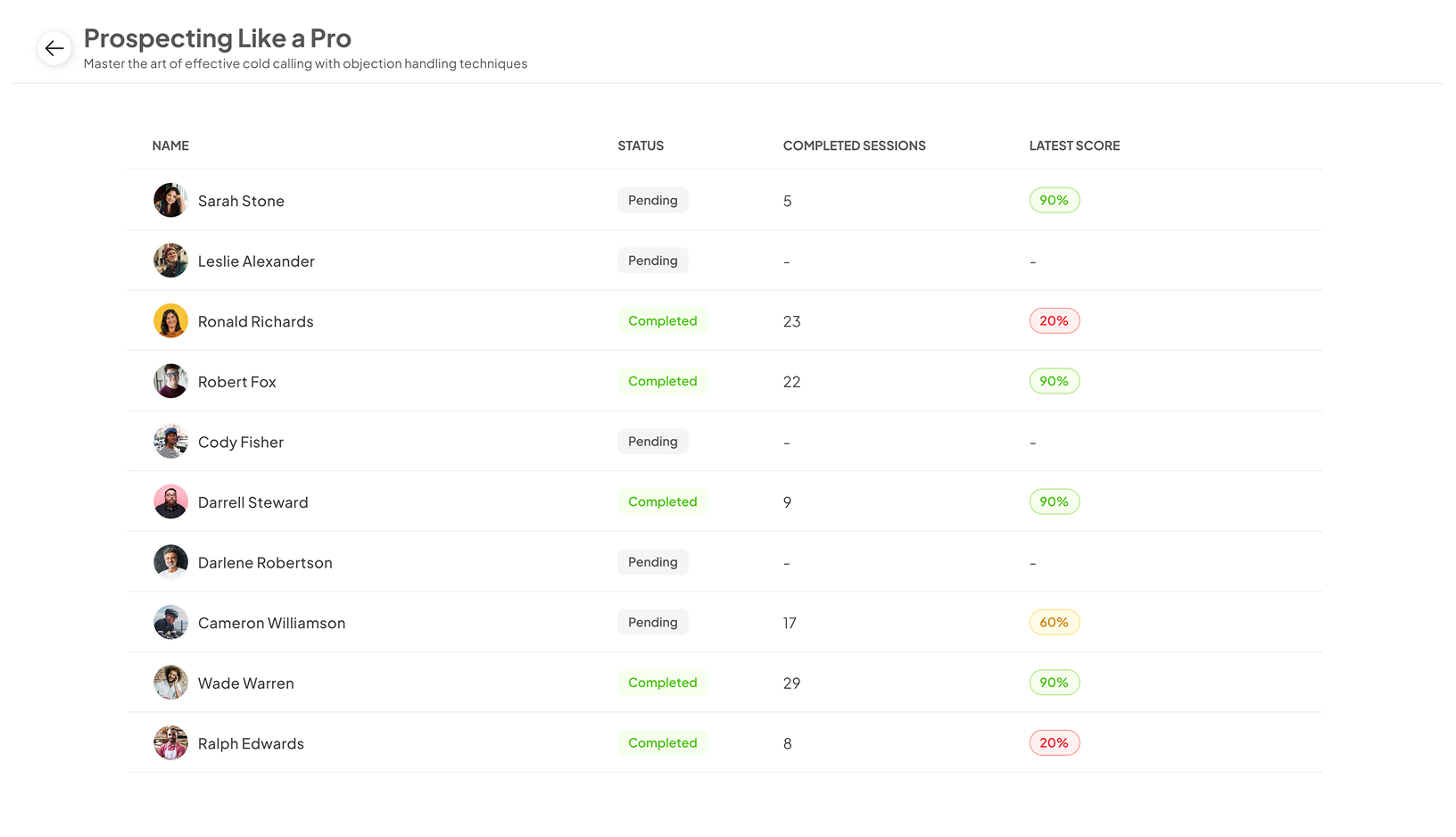Click the back arrow button
The image size is (1456, 837).
click(x=54, y=48)
